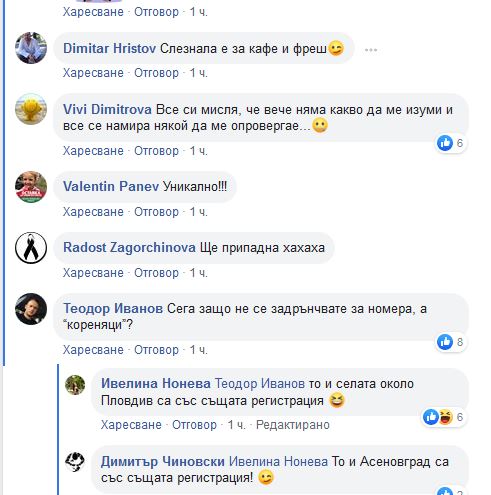491x495 pixels.
Task: Open Vivi Dimitrova's avatar
Action: tap(31, 109)
